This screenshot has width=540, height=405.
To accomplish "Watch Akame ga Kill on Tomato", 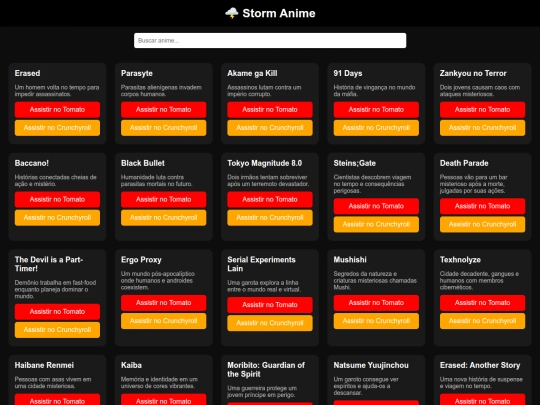I will [x=270, y=110].
